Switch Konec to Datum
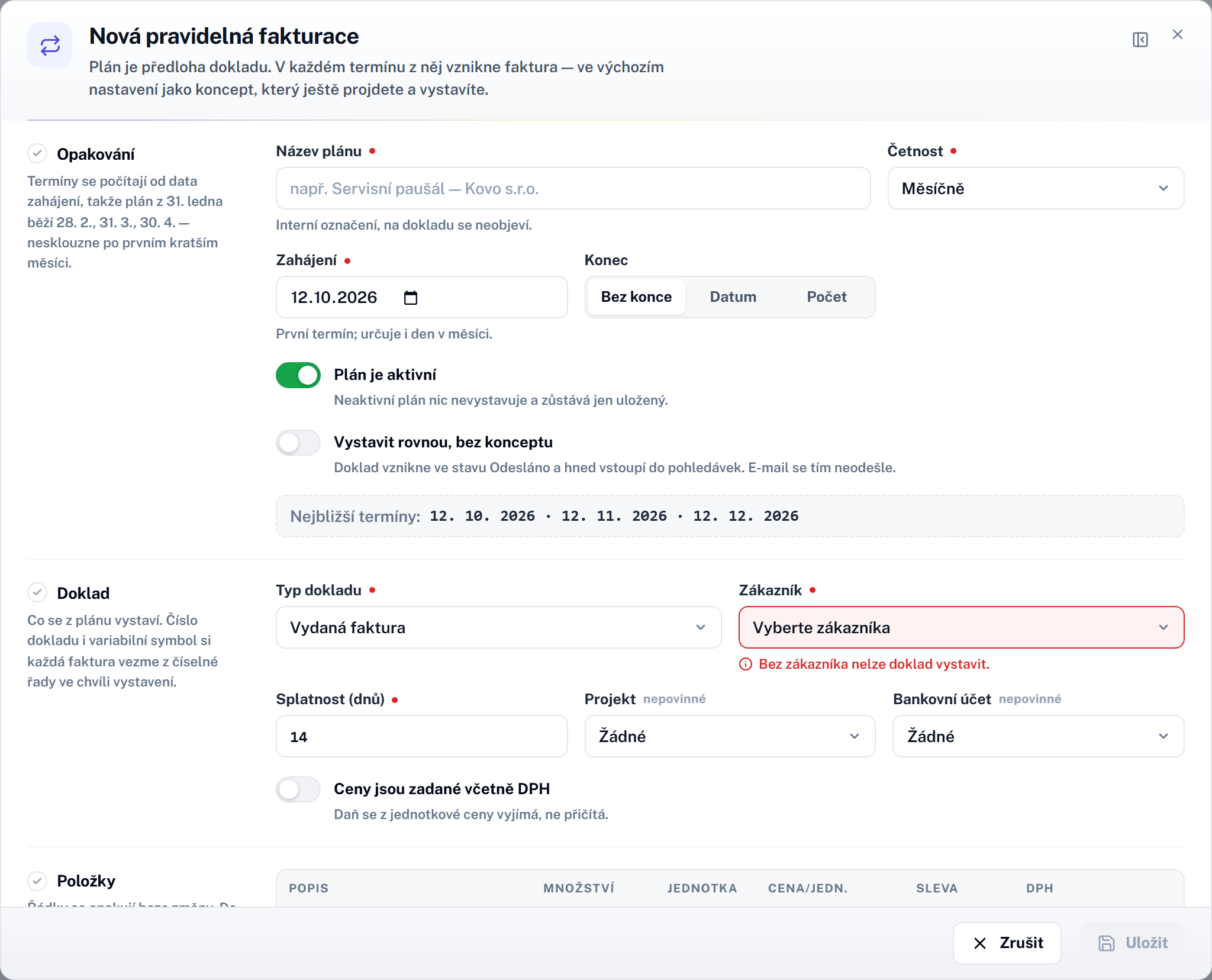 click(x=733, y=297)
